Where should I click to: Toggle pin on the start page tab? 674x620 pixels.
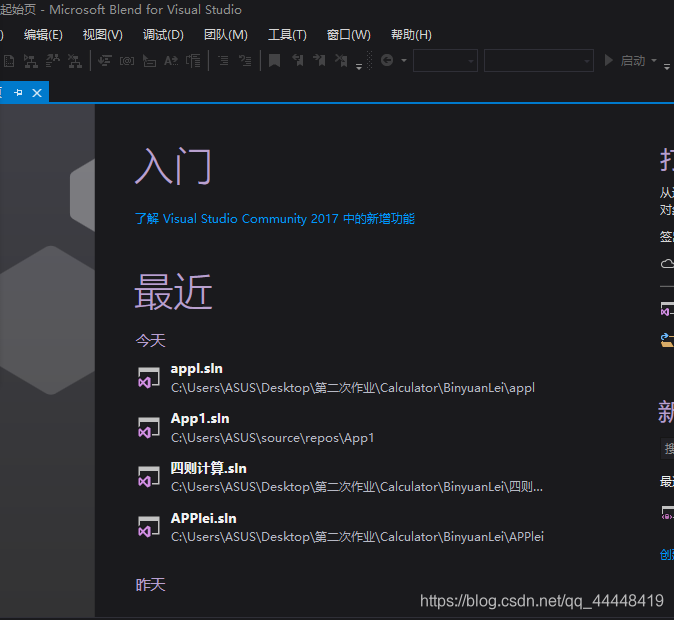click(18, 92)
